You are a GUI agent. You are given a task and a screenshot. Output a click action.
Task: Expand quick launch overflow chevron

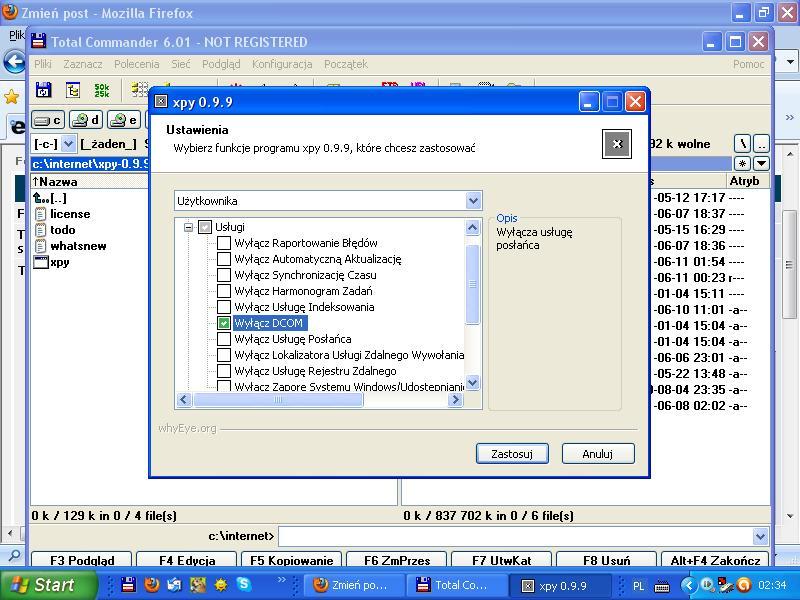[x=281, y=580]
